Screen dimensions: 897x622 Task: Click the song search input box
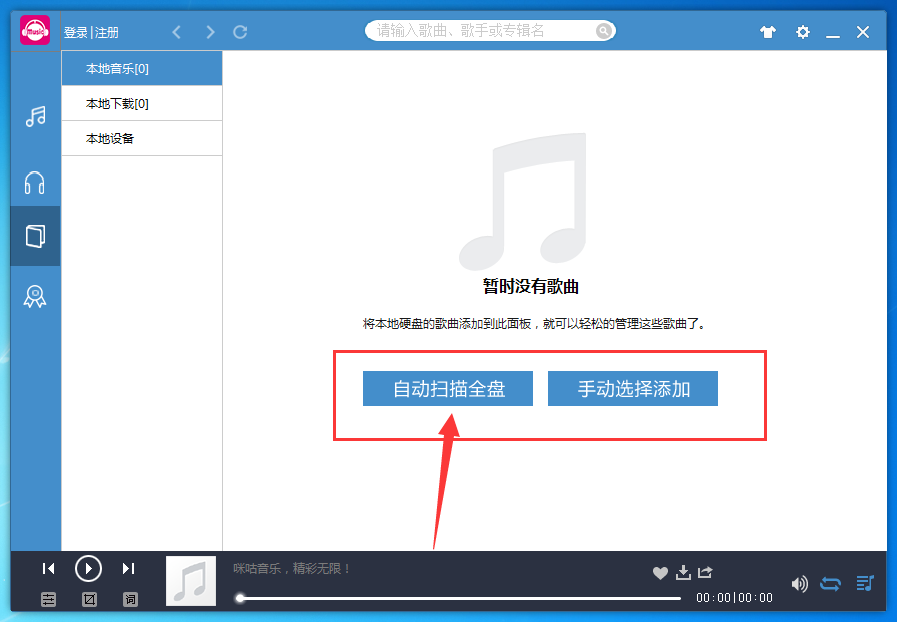[x=480, y=31]
